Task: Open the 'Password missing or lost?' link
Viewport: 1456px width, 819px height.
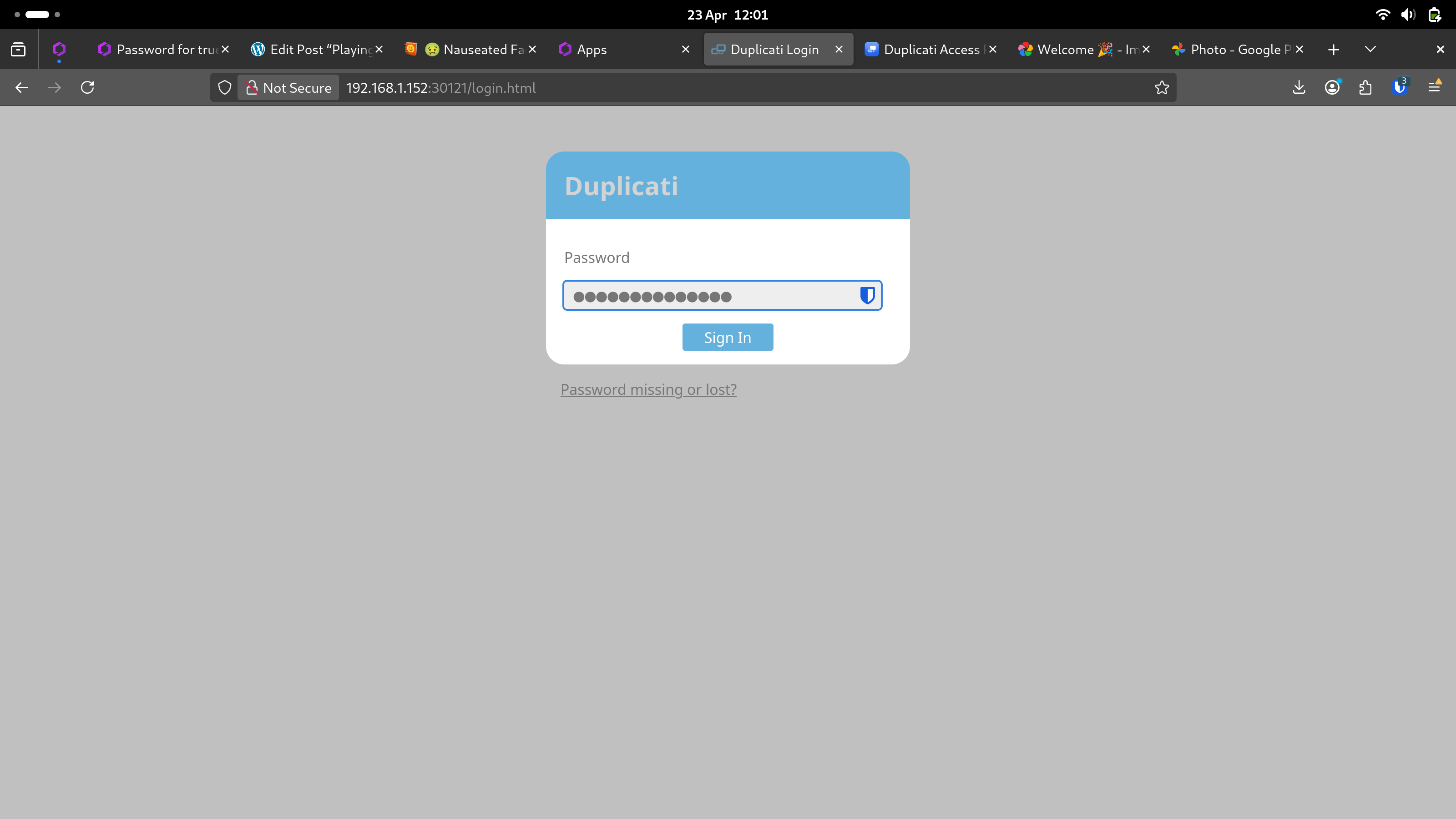Action: tap(648, 389)
